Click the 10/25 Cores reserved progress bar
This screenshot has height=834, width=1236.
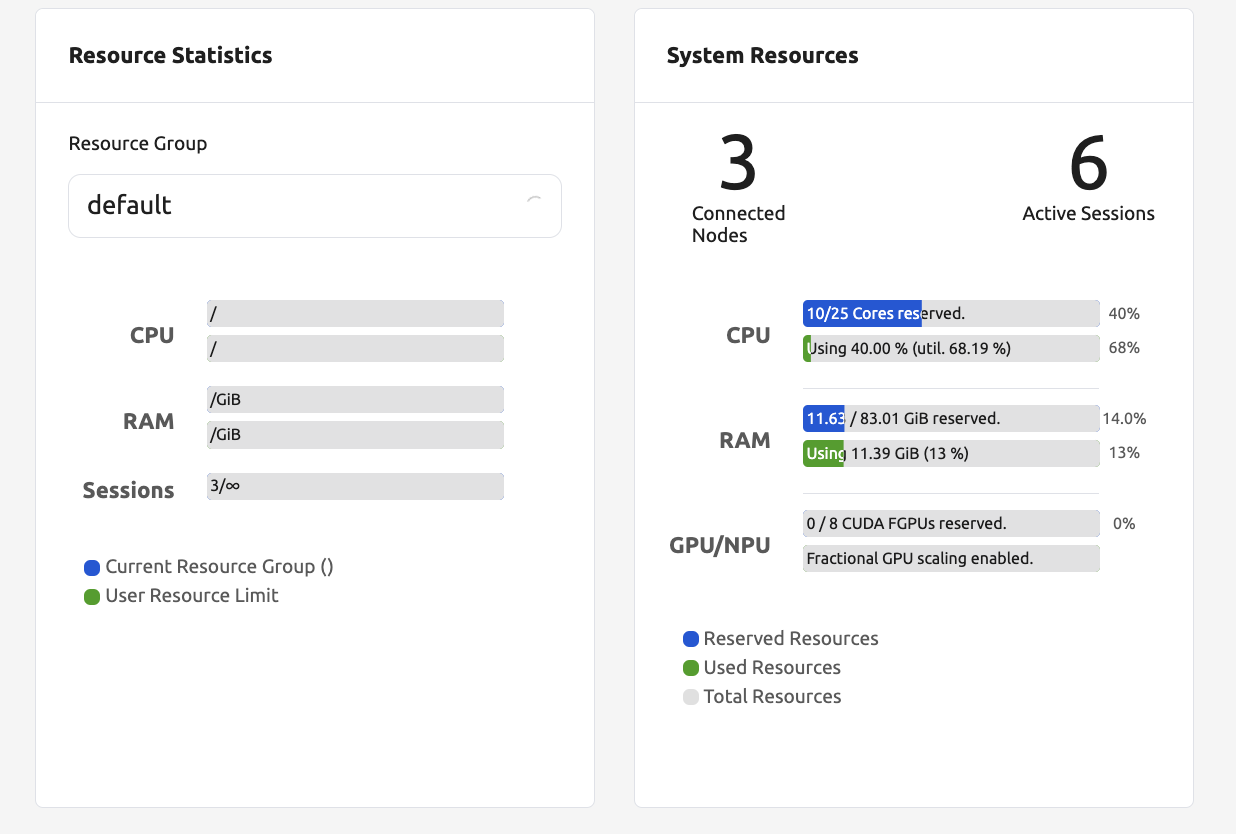click(x=950, y=314)
